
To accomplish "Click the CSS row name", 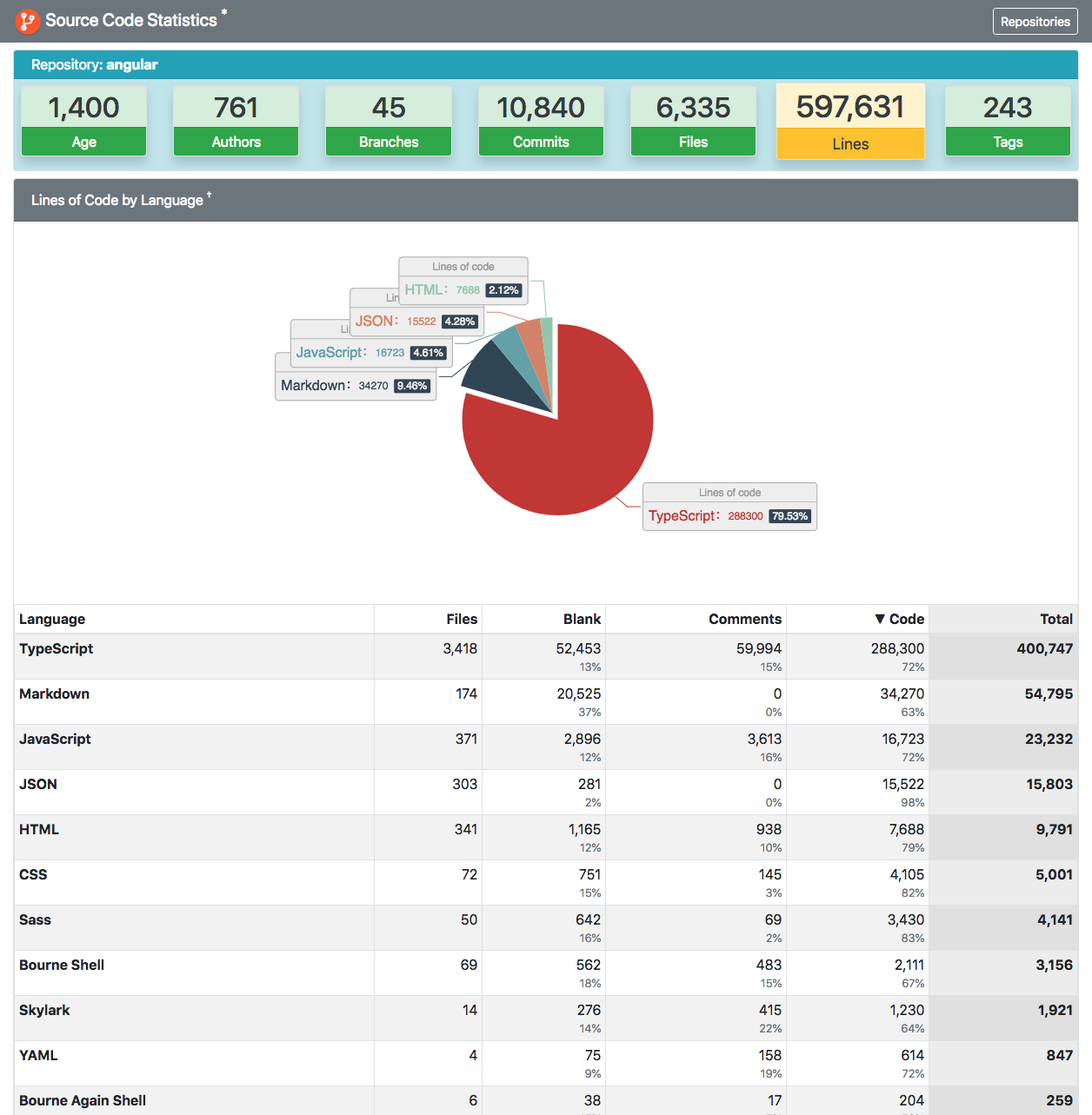I will click(x=33, y=874).
